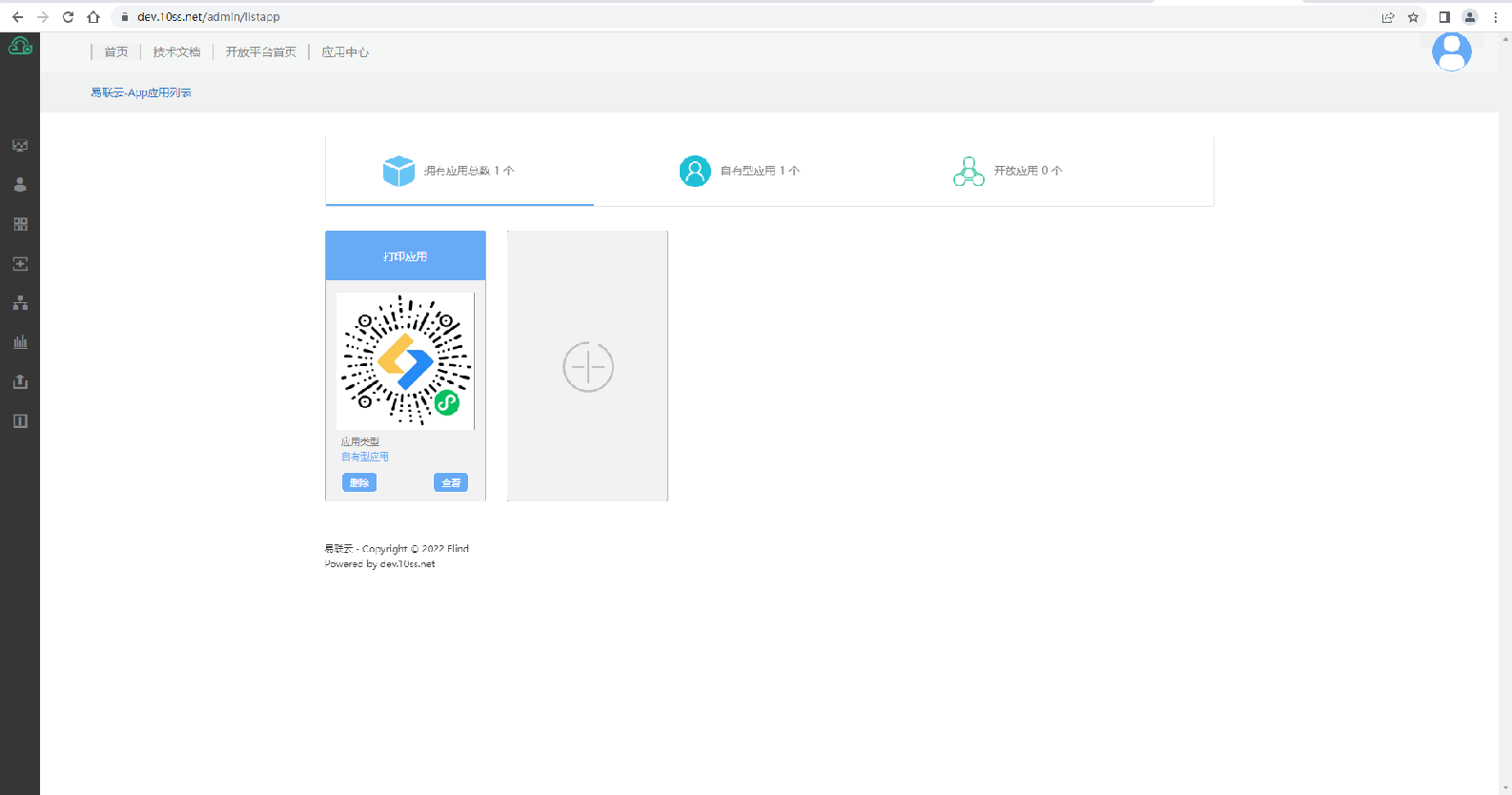Viewport: 1512px width, 795px height.
Task: Add a new app with plus circle
Action: (x=588, y=367)
